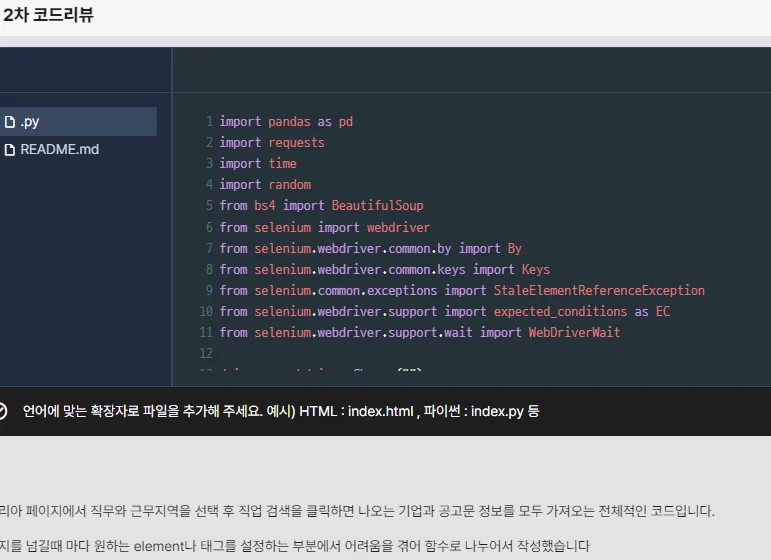Click 'By' at end of line 7
Image resolution: width=771 pixels, height=560 pixels.
(515, 248)
